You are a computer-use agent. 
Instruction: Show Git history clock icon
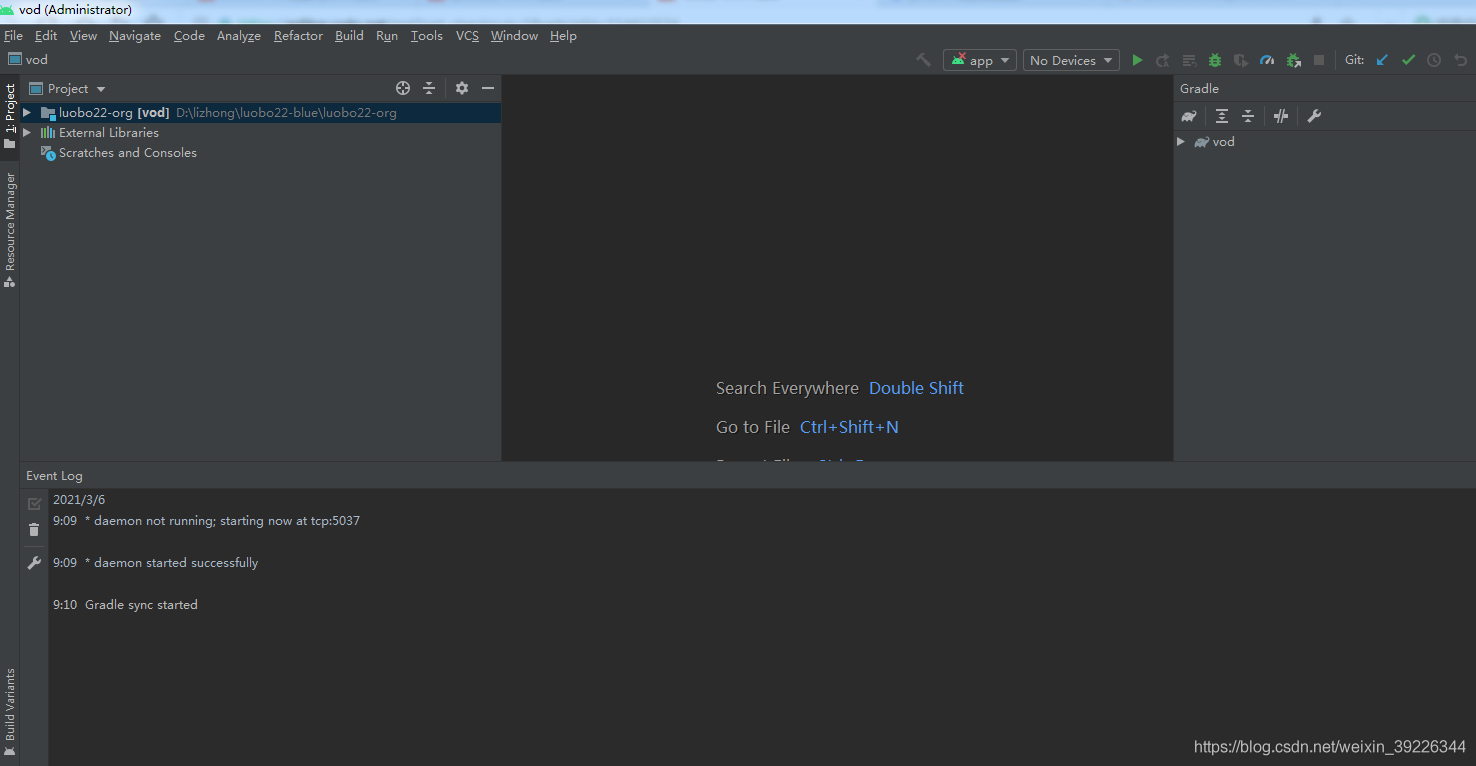[1434, 60]
